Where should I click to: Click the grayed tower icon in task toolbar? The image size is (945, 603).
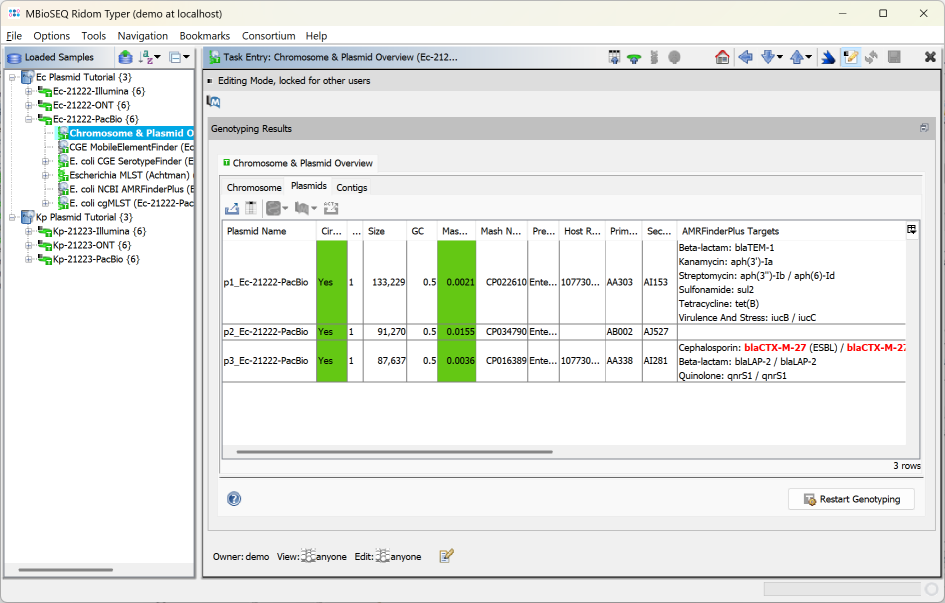[x=654, y=57]
